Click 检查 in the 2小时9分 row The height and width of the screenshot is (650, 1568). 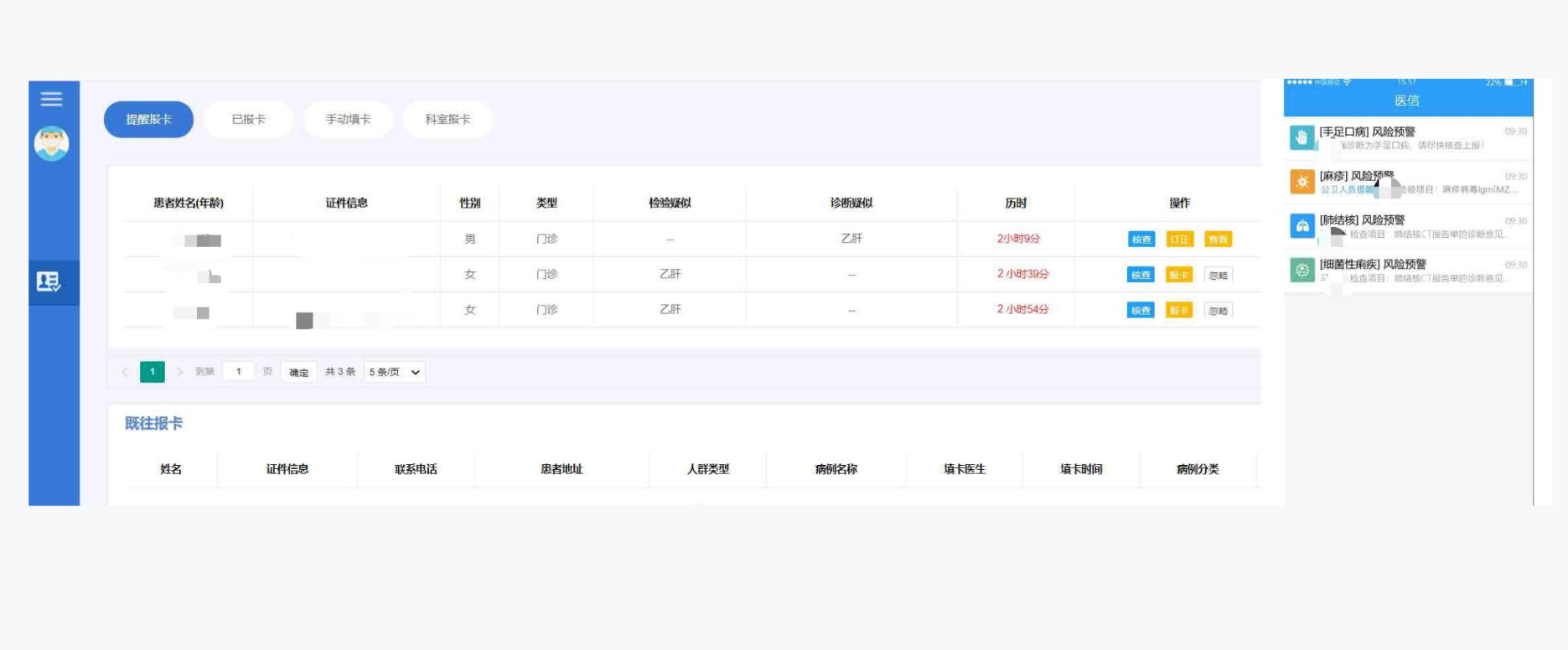click(x=1141, y=240)
